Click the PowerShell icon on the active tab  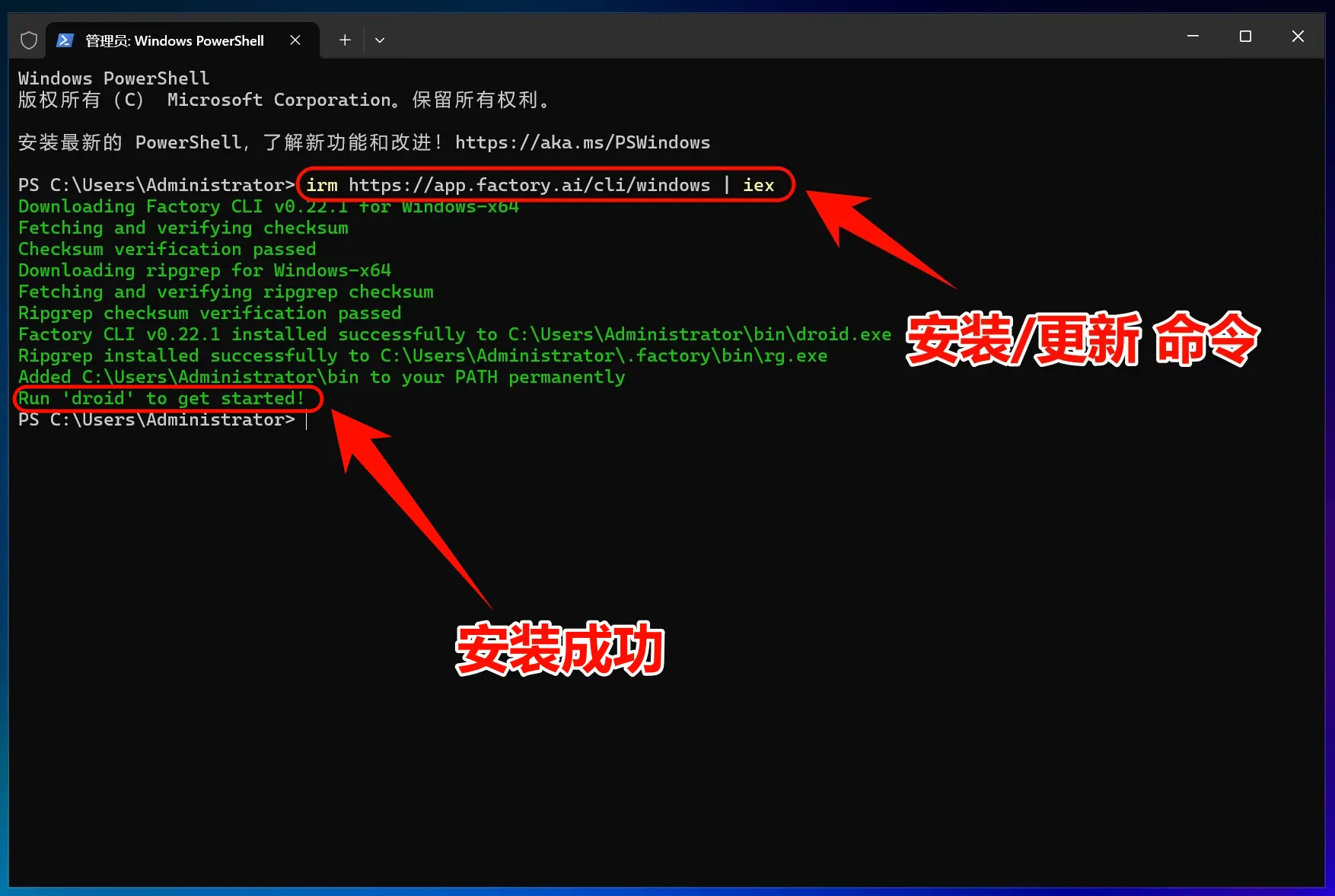65,40
